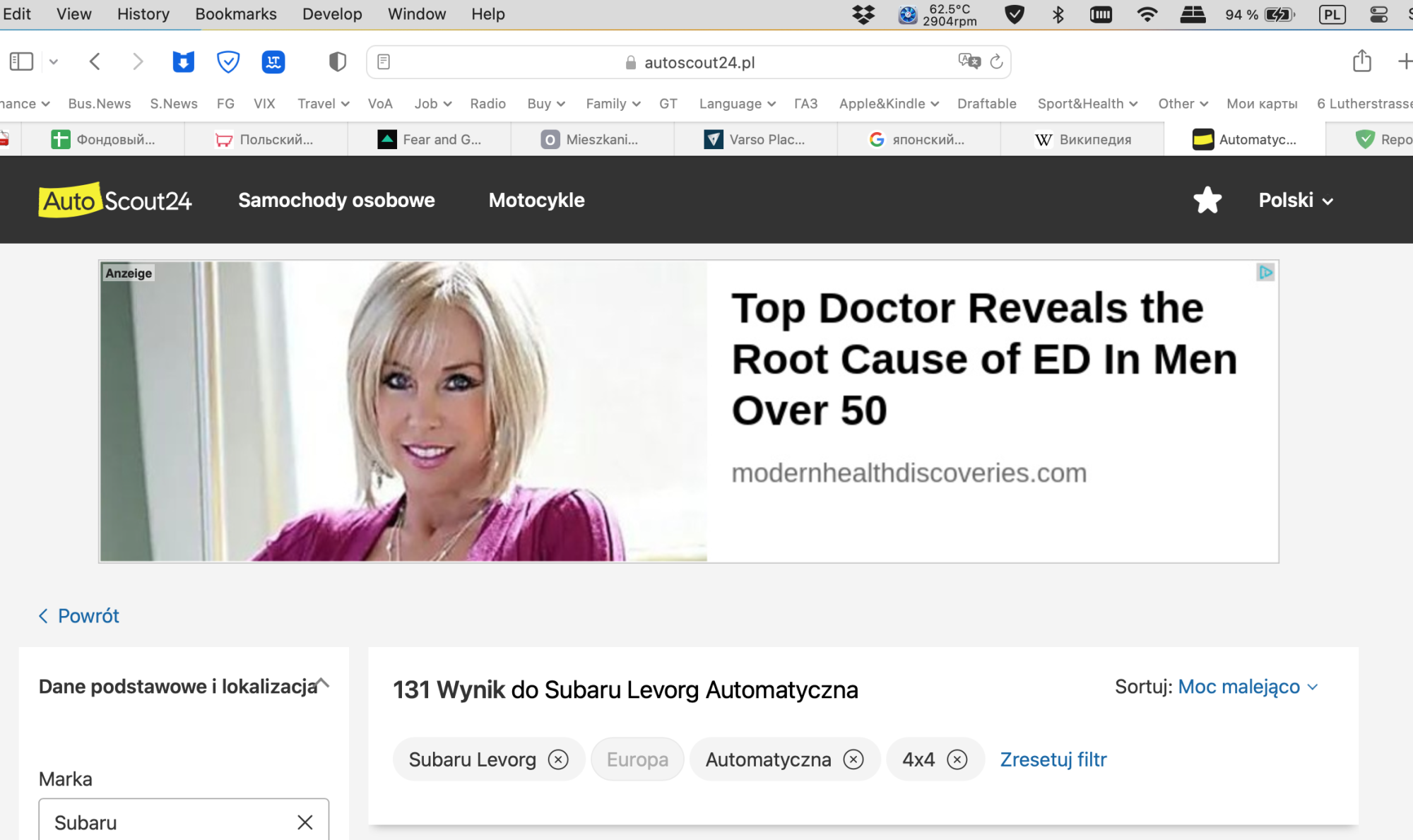Click the favorites star icon in site header
The width and height of the screenshot is (1413, 840).
coord(1207,201)
